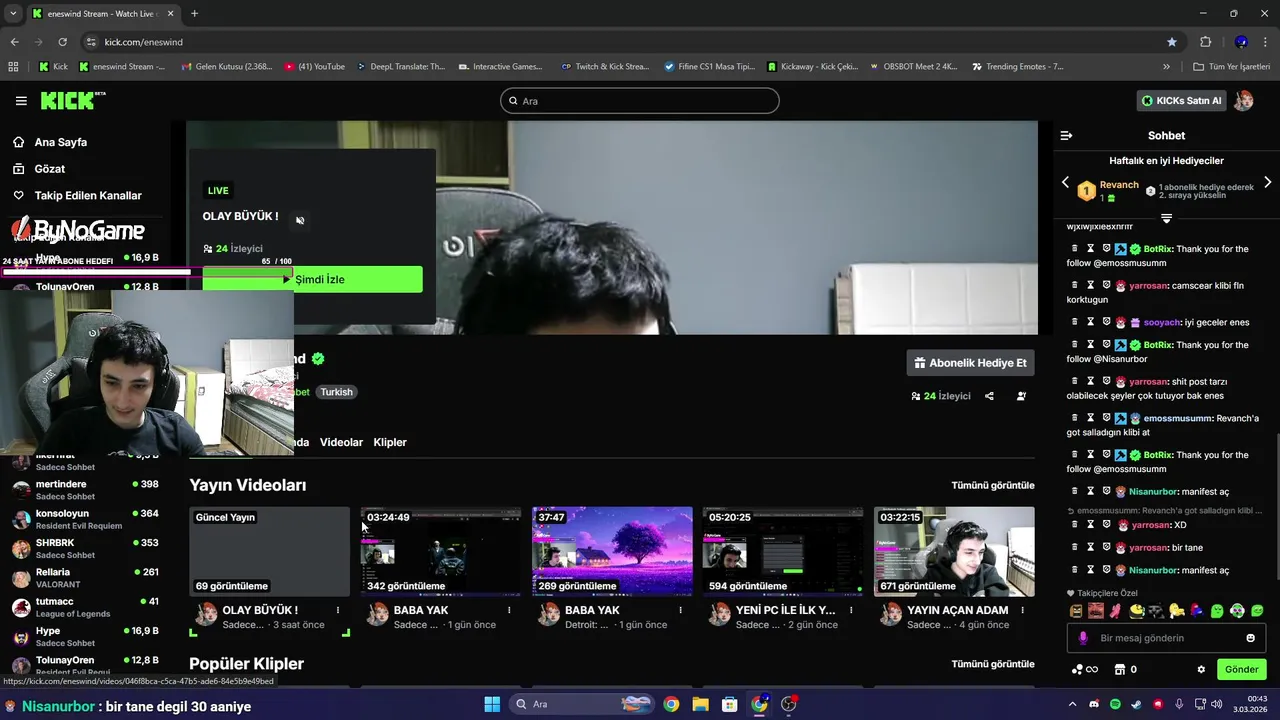Click Tümünü görüntüle for Popüler Klipler
This screenshot has width=1280, height=720.
[992, 664]
